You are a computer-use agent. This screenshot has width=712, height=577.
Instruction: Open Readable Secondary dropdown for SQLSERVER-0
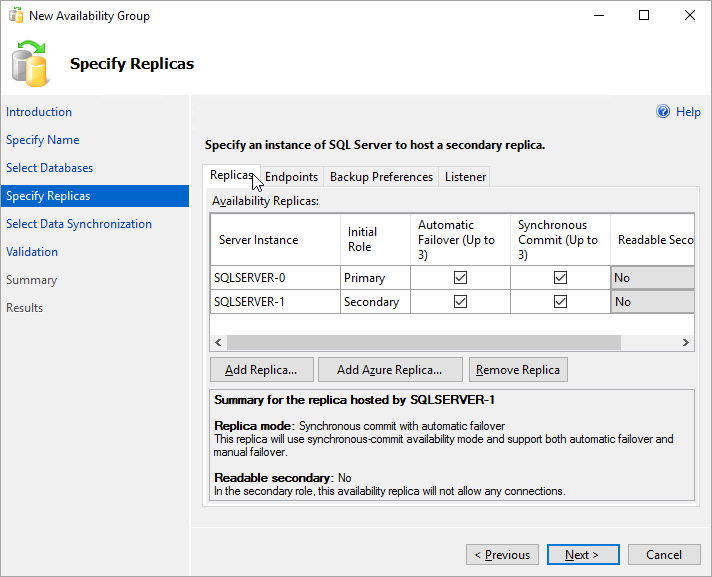[652, 278]
